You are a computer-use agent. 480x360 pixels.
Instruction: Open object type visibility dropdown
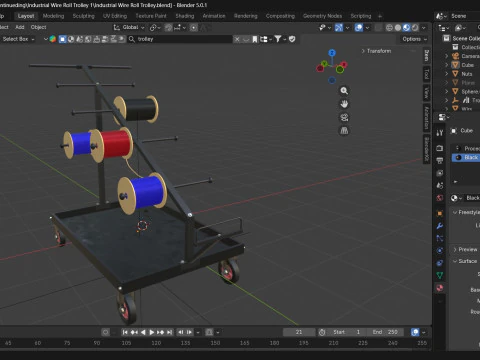(324, 28)
